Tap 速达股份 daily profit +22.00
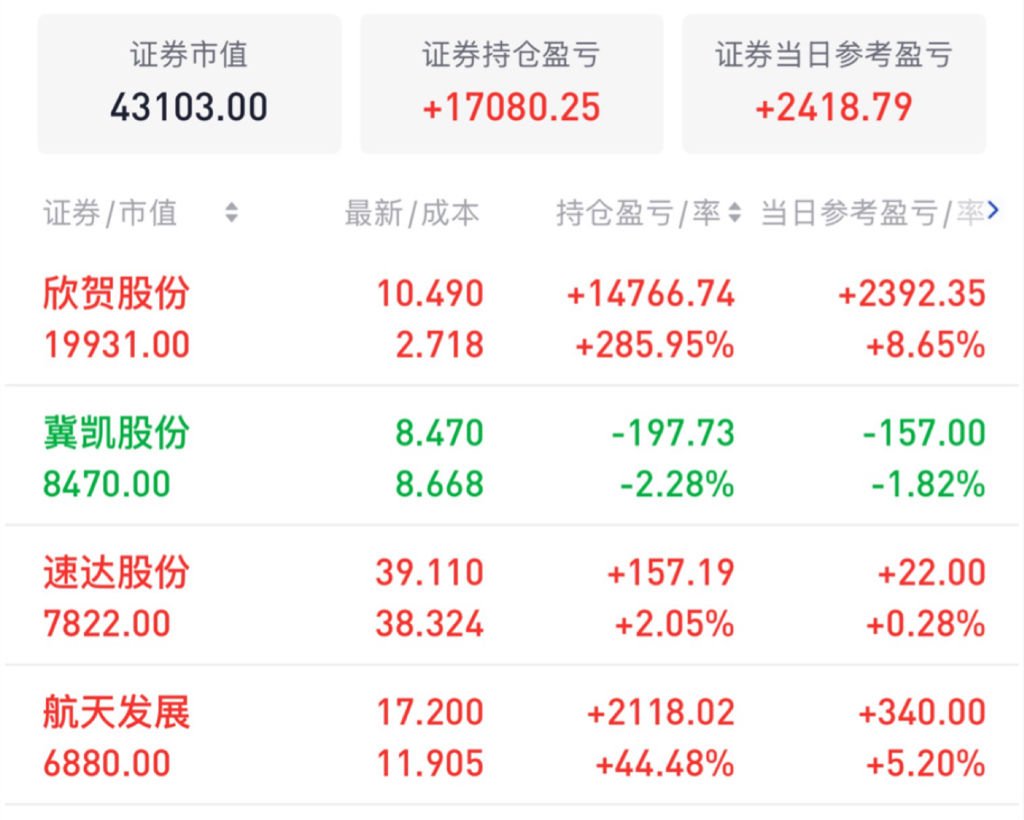Screen dimensions: 1024x820 click(931, 573)
